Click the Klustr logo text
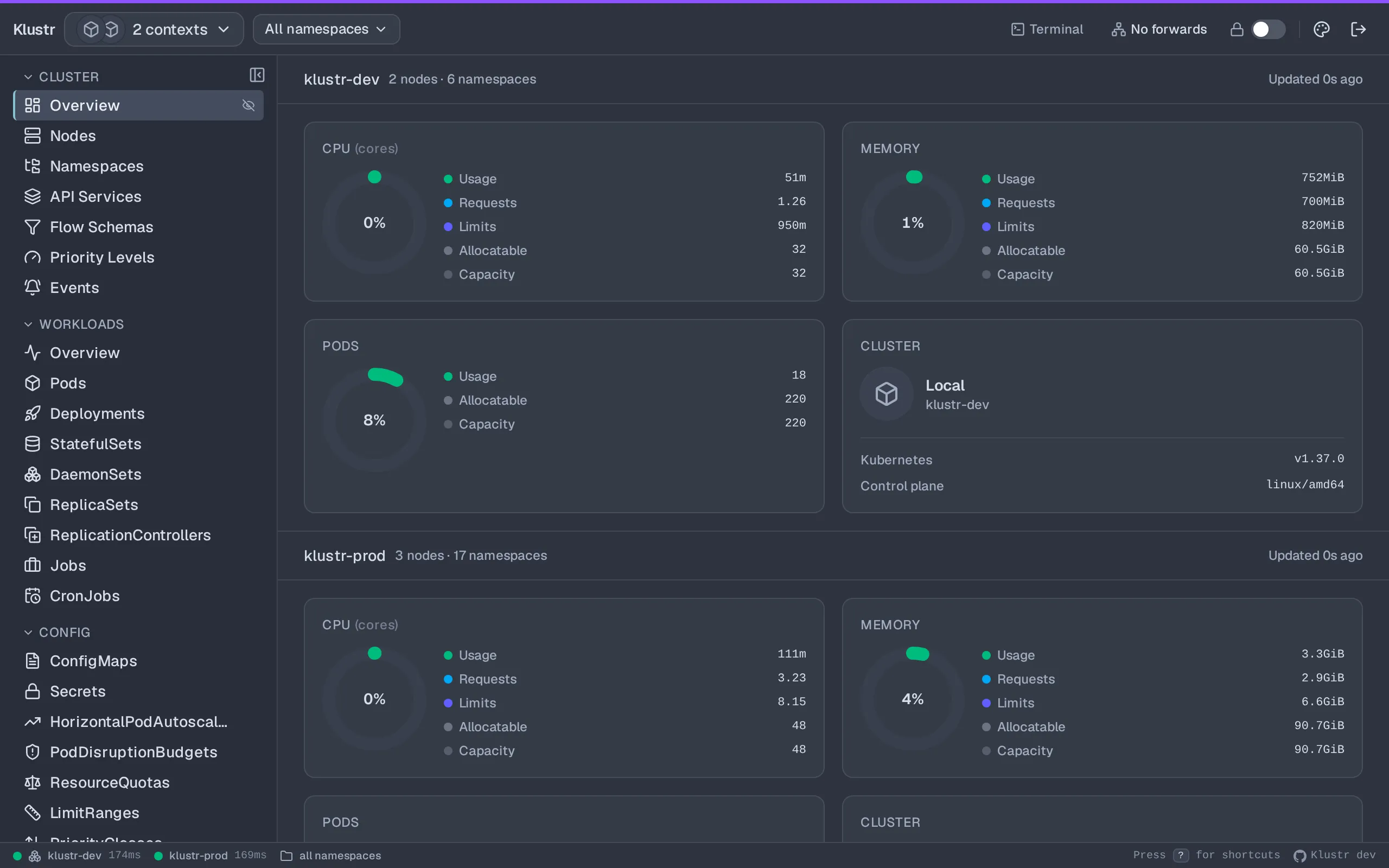This screenshot has width=1389, height=868. pyautogui.click(x=34, y=29)
